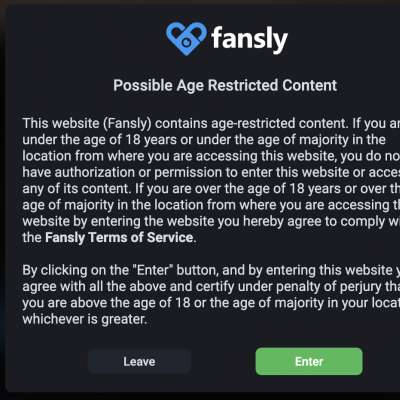This screenshot has width=400, height=400.
Task: Click the line starting "age of majority in the location"
Action: coord(211,205)
